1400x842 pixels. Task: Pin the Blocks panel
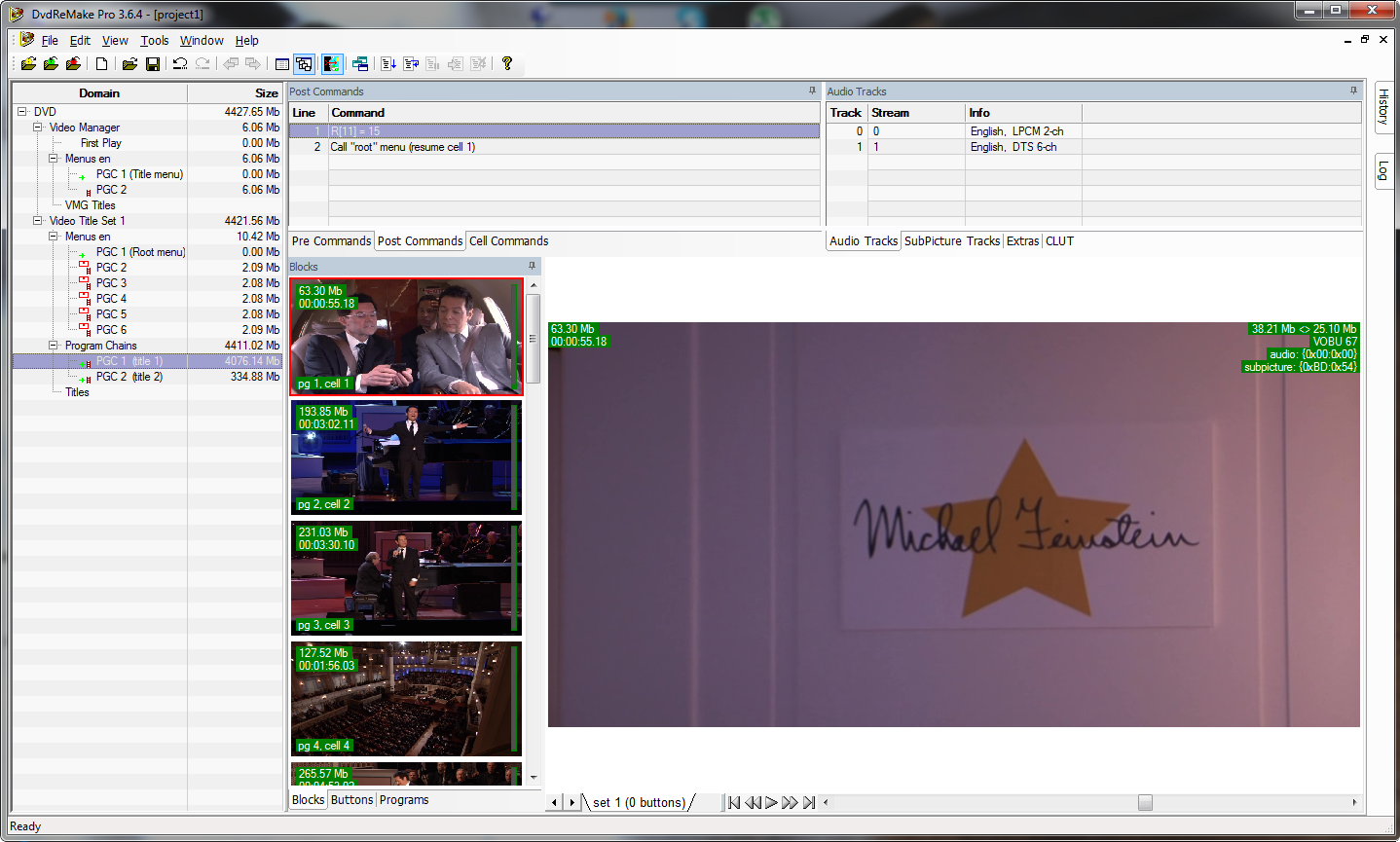click(532, 266)
